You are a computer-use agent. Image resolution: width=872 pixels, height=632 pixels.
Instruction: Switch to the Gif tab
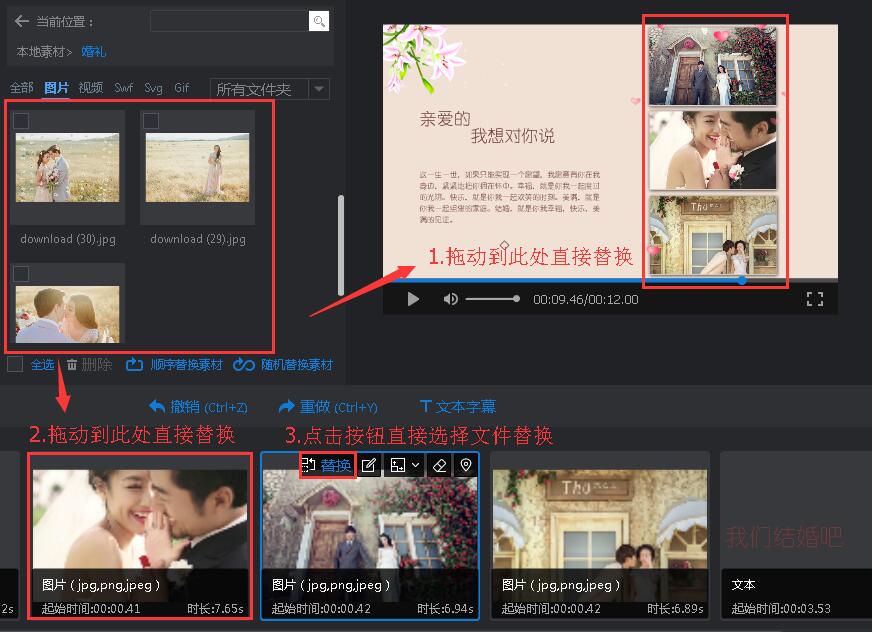point(181,87)
